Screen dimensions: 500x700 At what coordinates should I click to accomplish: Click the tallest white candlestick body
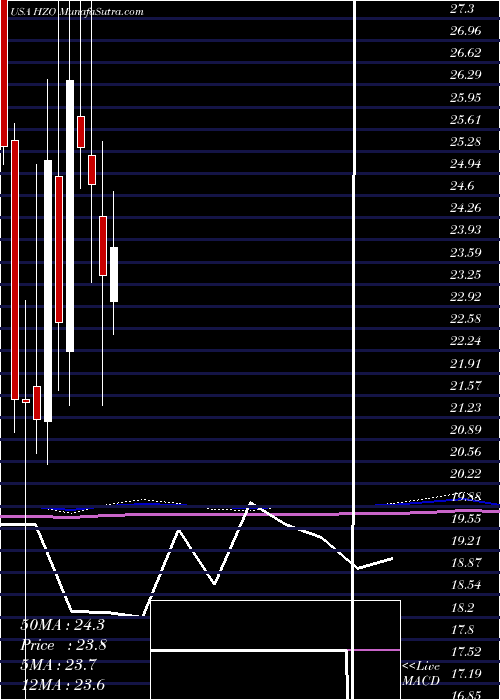click(x=70, y=216)
